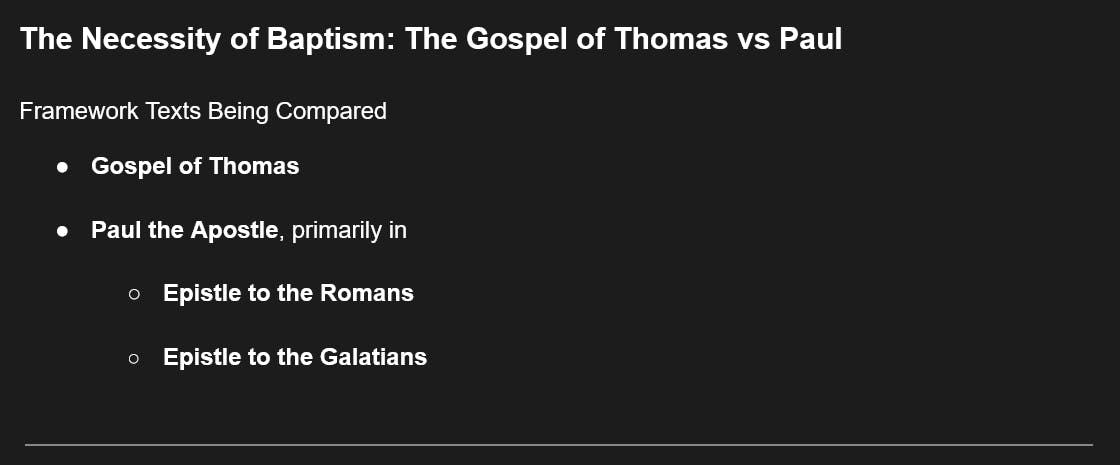The image size is (1120, 465).
Task: Click the word "Compared" in the subtitle
Action: [331, 111]
